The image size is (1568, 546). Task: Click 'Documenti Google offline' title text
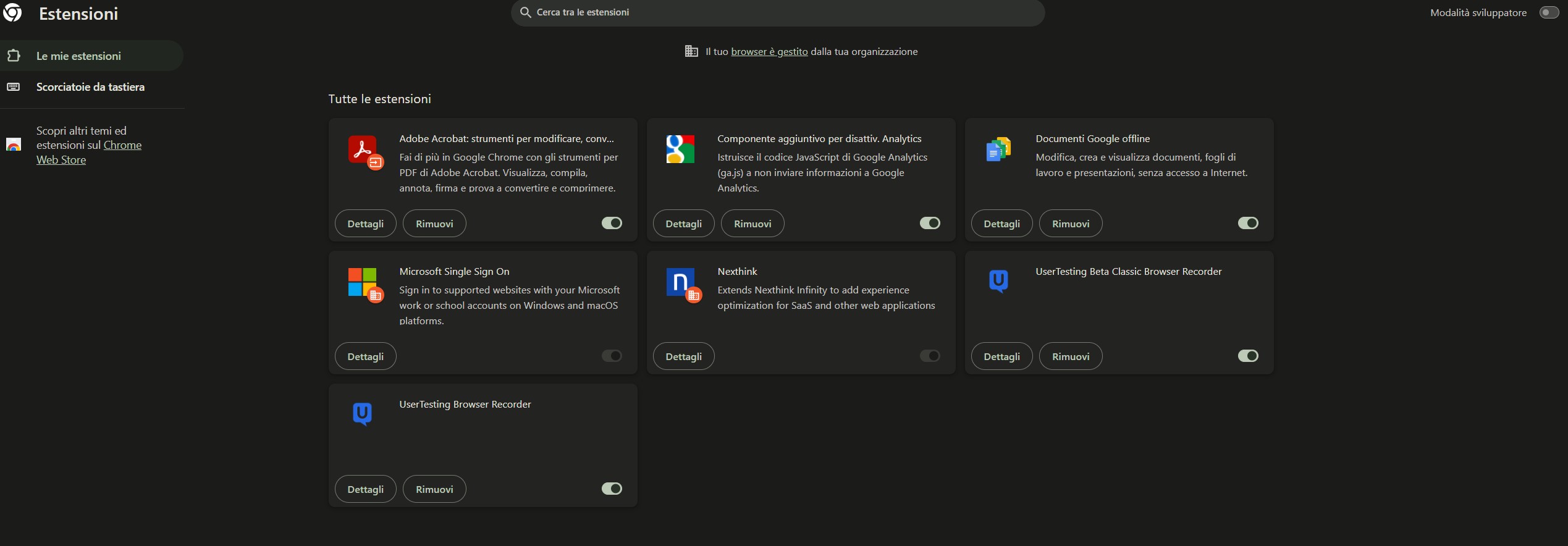(1092, 138)
